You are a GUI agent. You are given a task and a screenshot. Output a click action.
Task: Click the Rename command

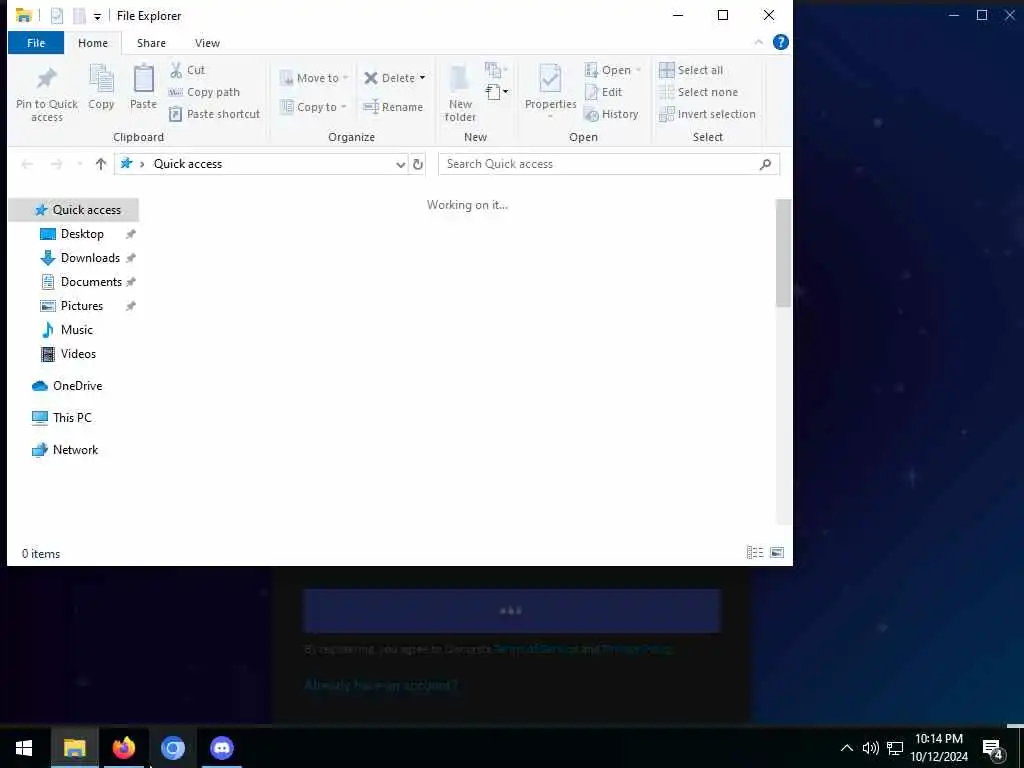[393, 107]
